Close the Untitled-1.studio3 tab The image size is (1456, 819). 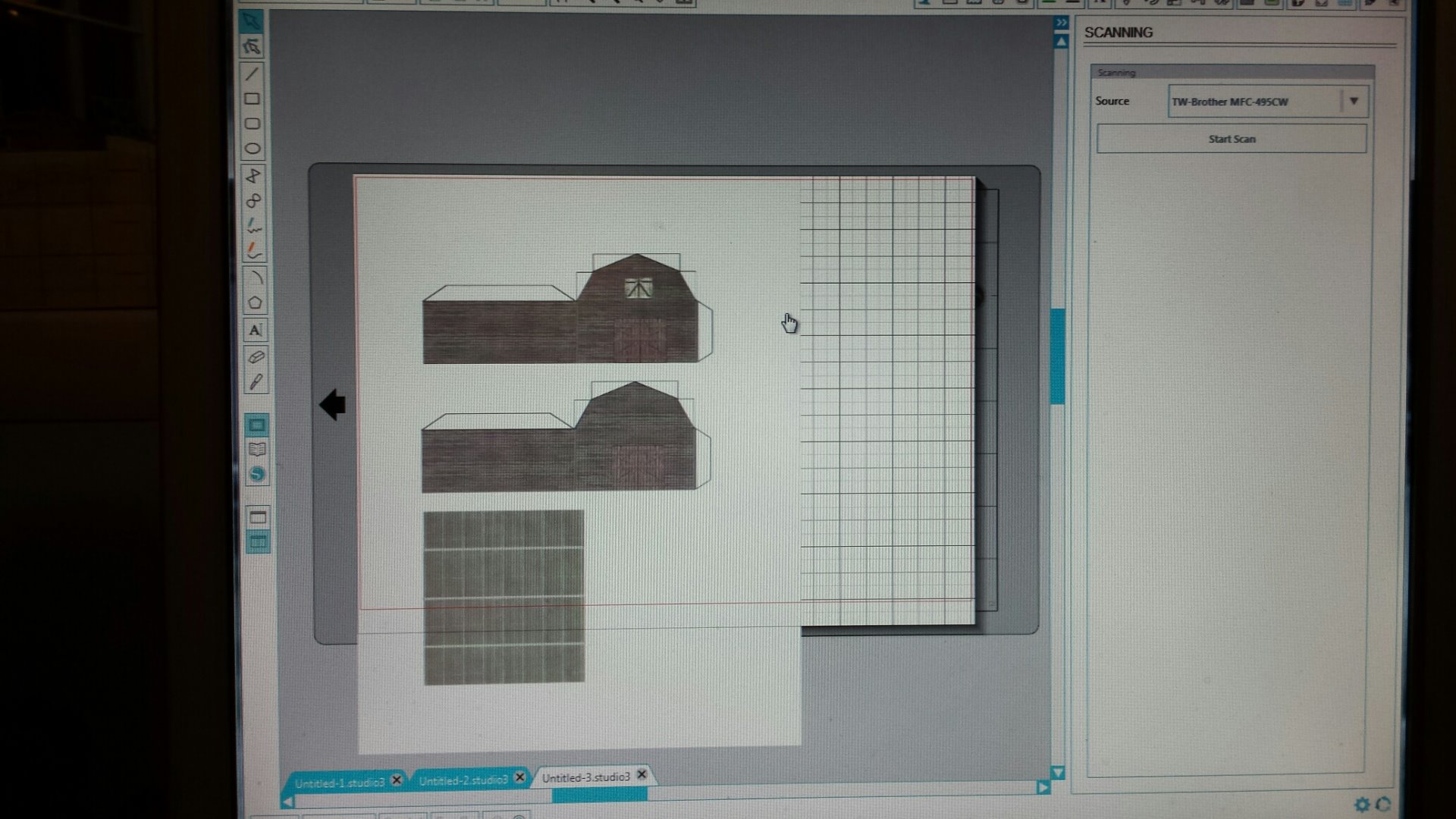[x=397, y=780]
